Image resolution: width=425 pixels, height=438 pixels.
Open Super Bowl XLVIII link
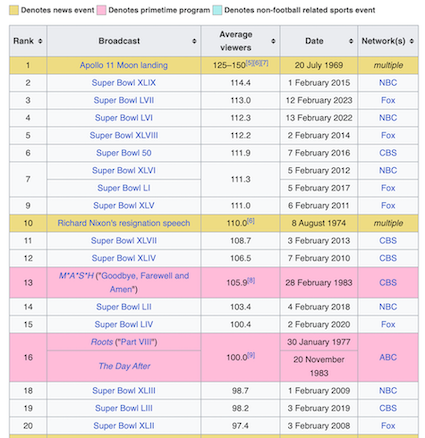pyautogui.click(x=124, y=135)
